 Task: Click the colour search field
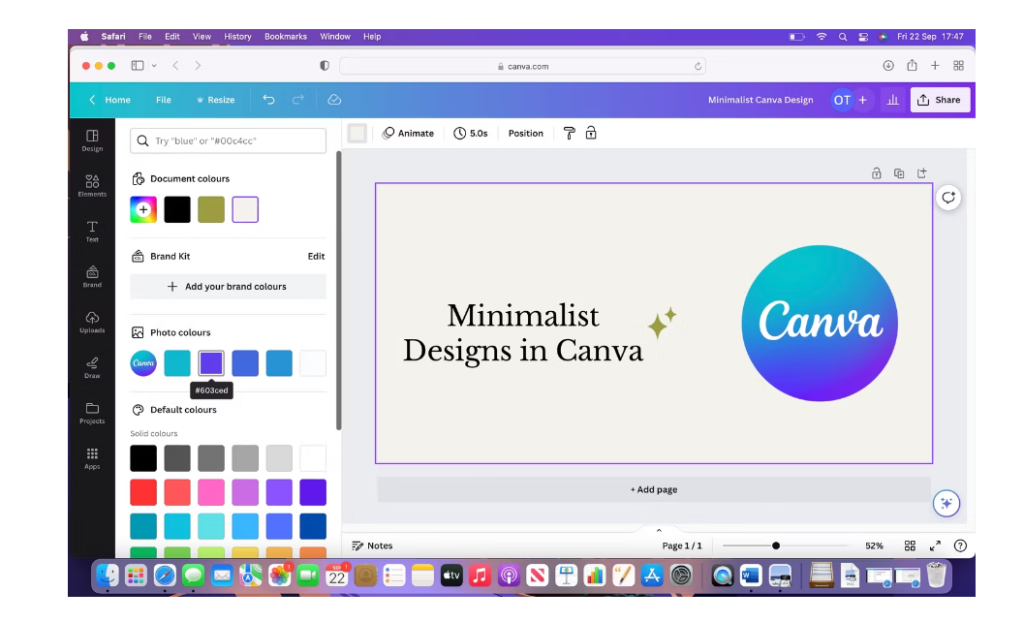(x=228, y=140)
